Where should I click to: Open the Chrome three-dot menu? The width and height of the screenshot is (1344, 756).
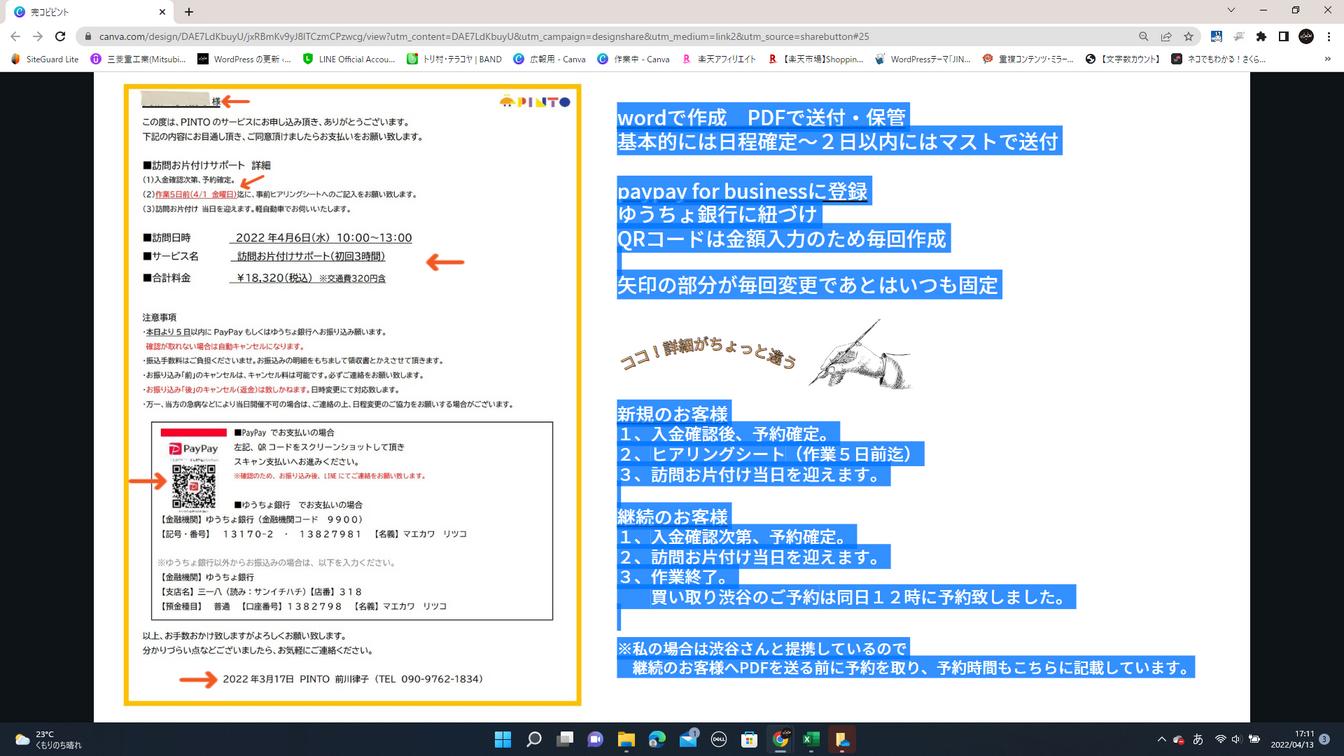click(x=1329, y=36)
